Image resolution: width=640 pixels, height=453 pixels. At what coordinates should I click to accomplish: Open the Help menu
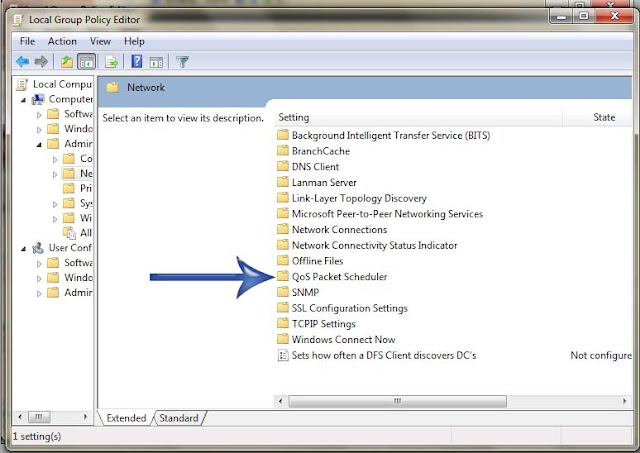pyautogui.click(x=134, y=41)
